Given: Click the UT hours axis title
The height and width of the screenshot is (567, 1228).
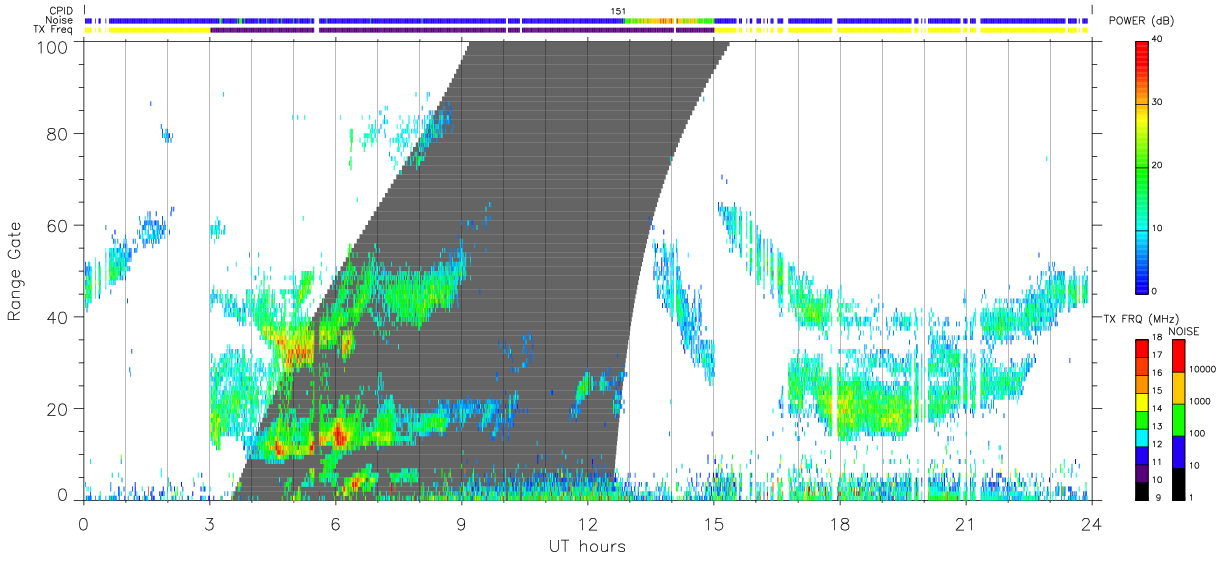Looking at the screenshot, I should coord(587,546).
